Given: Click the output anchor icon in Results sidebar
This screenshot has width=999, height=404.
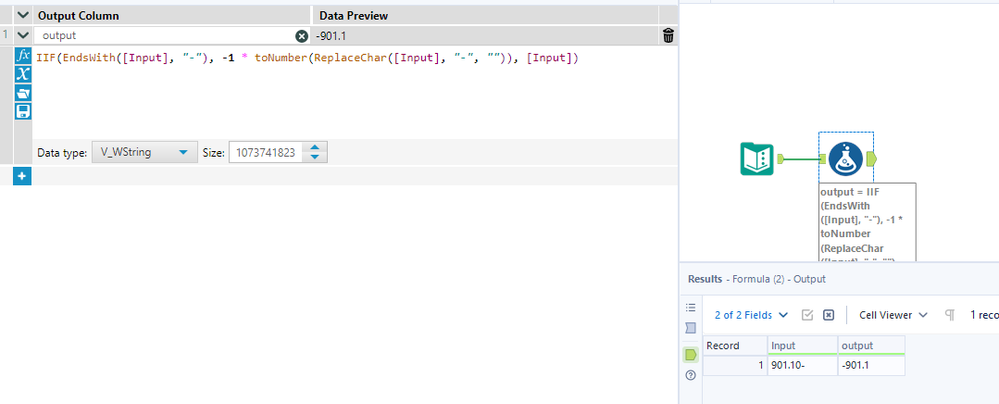Looking at the screenshot, I should [690, 354].
